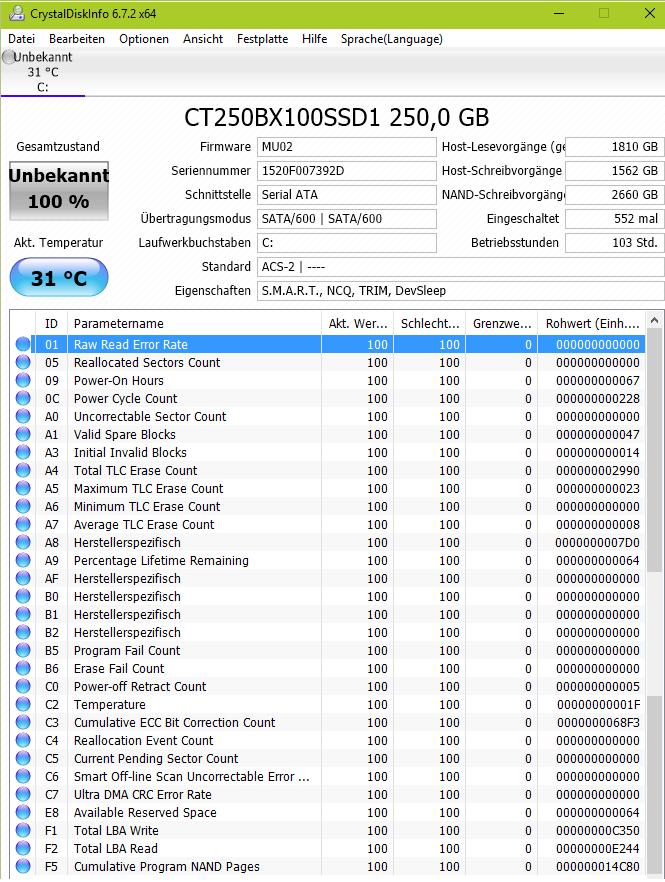Click the Host-Schreibvorgänge value 1562 GB

614,171
